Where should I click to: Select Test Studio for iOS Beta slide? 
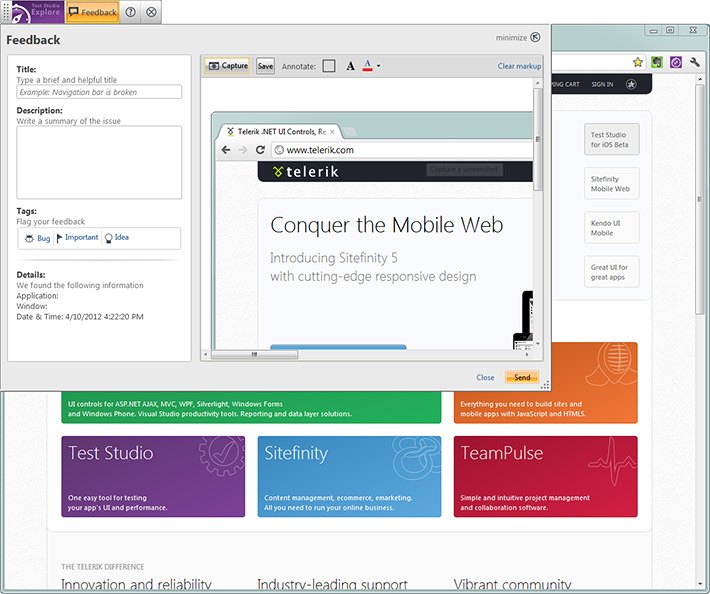pos(612,139)
